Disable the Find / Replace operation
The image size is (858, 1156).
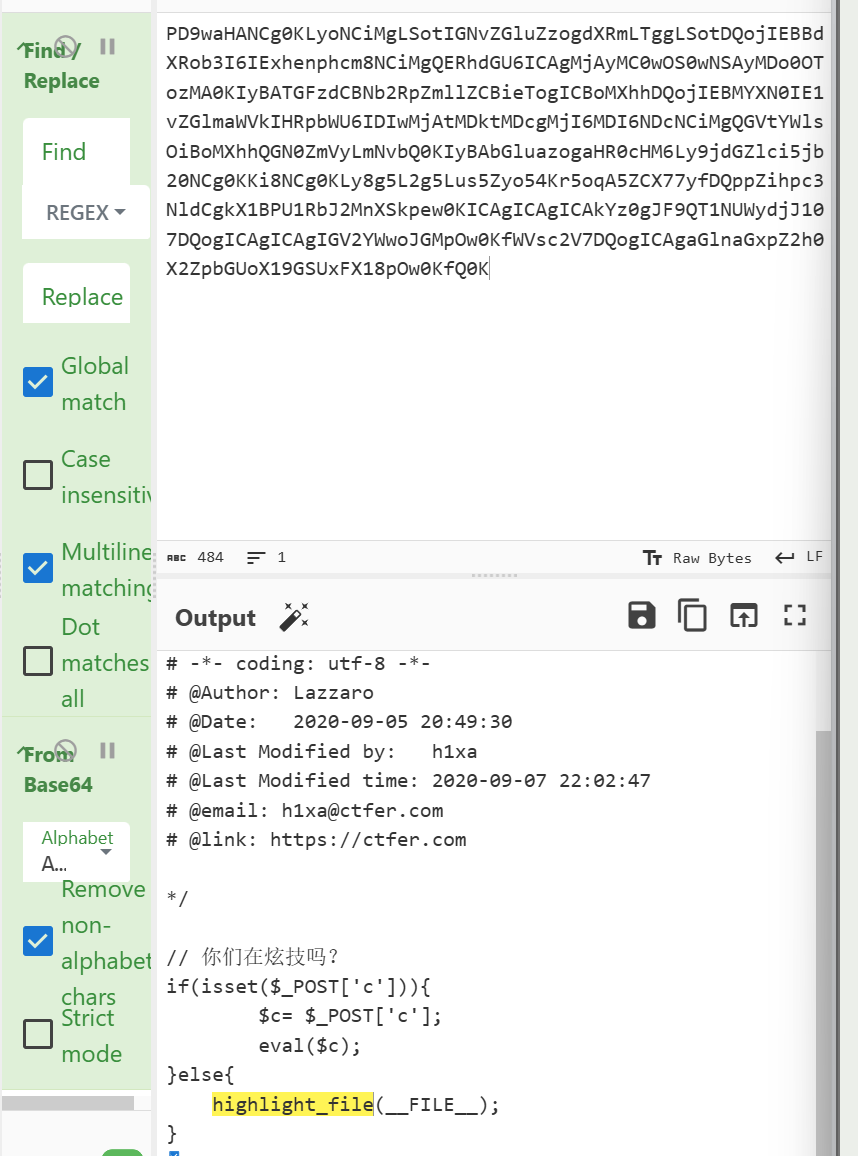pos(66,46)
